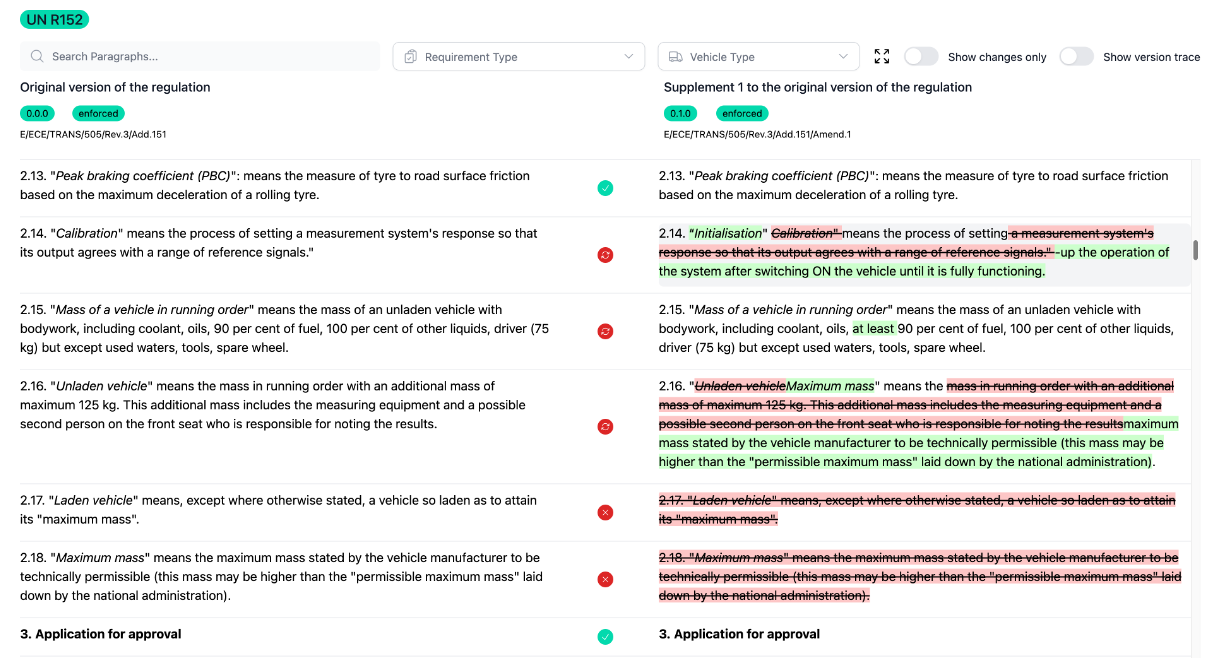Click the red modification icon next to paragraph 2.14
Image resolution: width=1226 pixels, height=658 pixels.
point(605,255)
